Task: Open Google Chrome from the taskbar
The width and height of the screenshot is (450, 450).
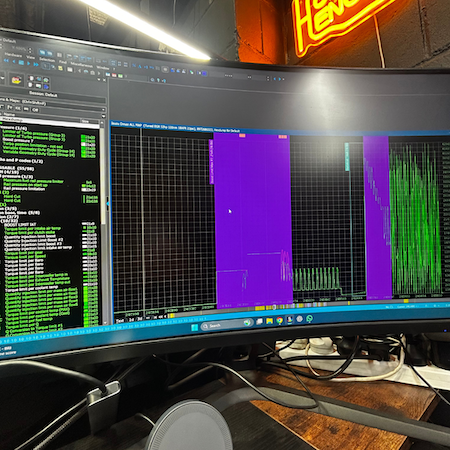Action: [279, 320]
